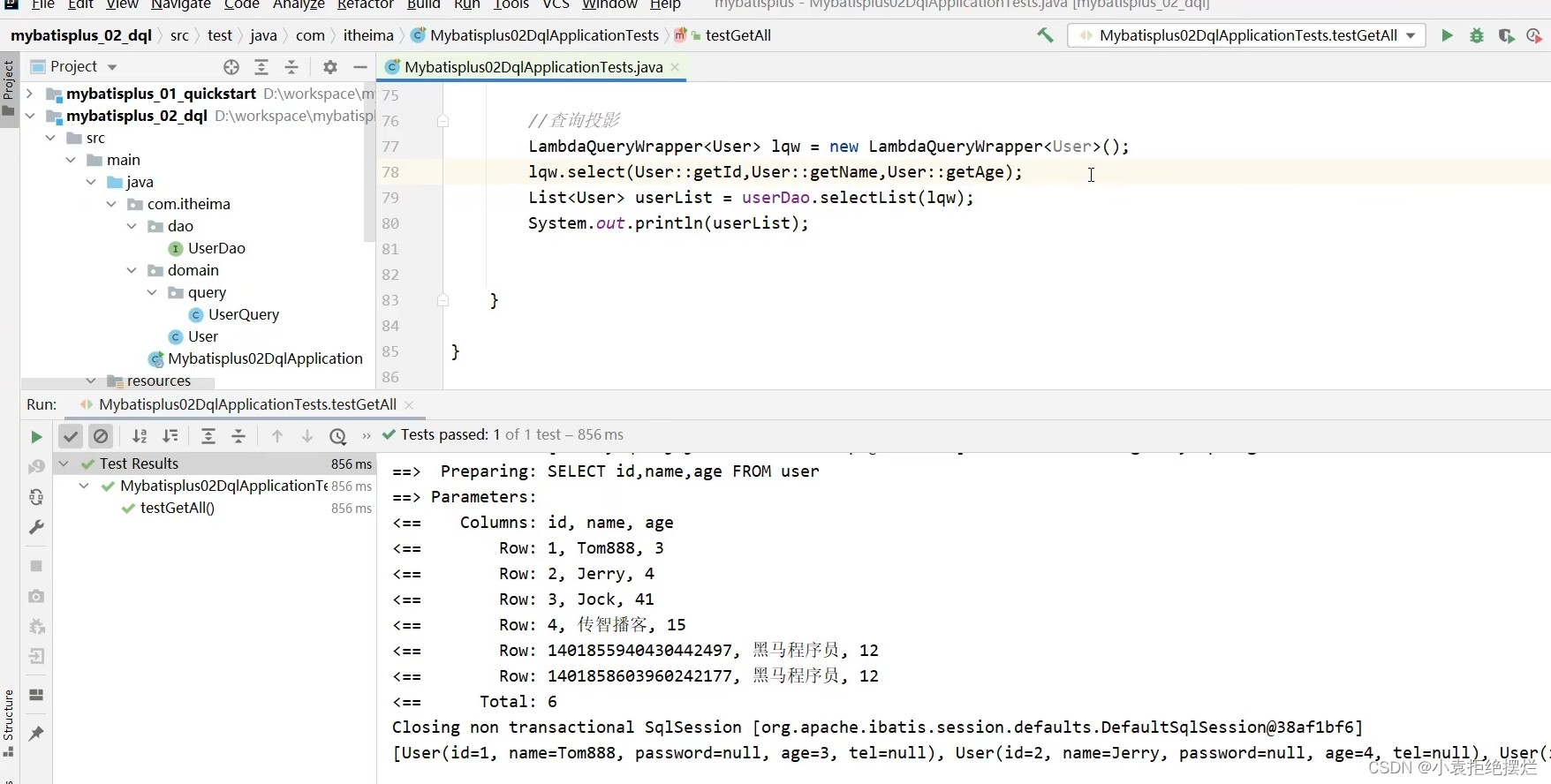This screenshot has height=784, width=1551.
Task: Collapse the src folder
Action: (x=50, y=138)
